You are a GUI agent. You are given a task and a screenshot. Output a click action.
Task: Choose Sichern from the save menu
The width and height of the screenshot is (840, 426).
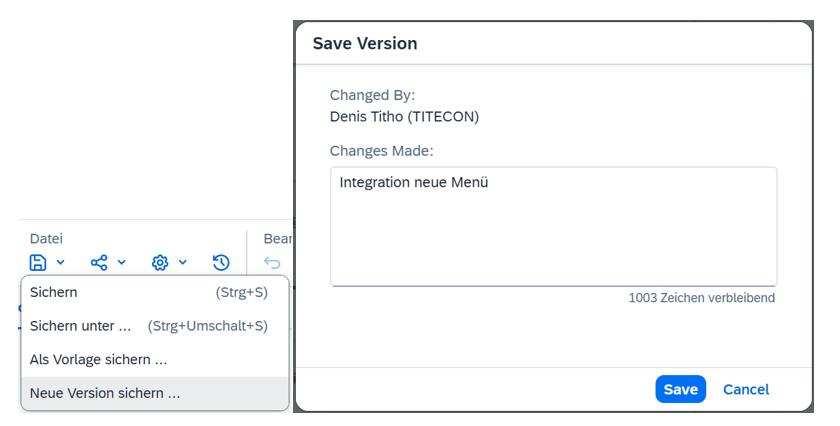click(x=54, y=292)
